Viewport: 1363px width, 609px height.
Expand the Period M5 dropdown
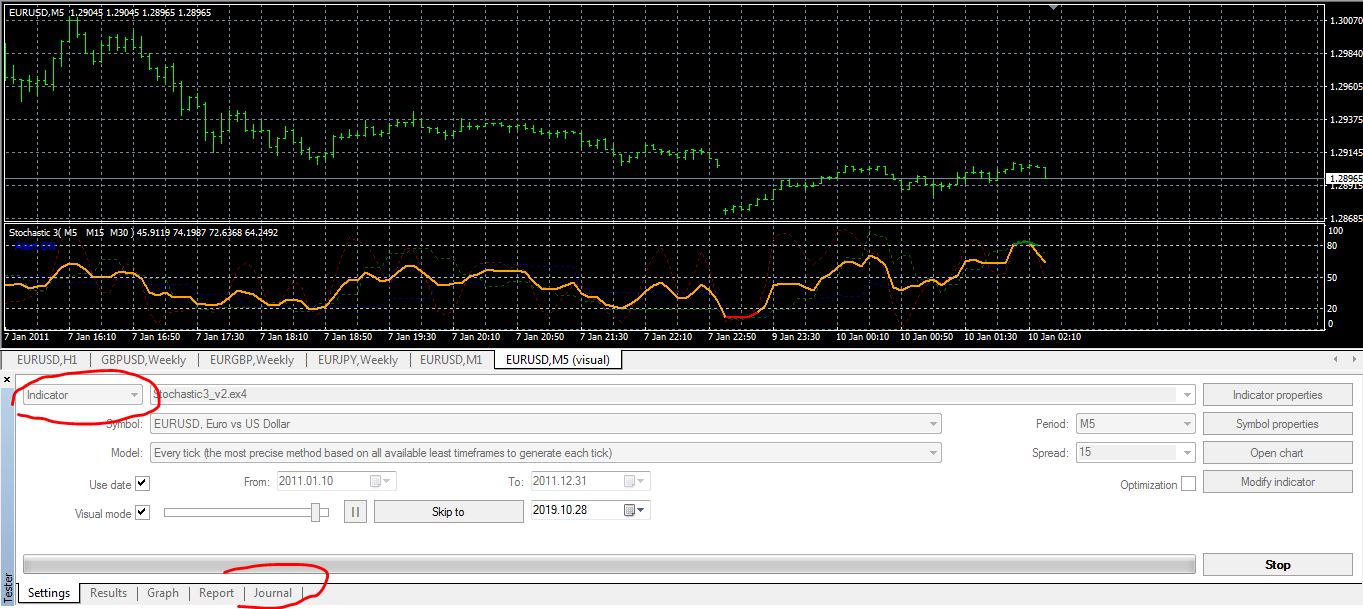click(x=1135, y=424)
